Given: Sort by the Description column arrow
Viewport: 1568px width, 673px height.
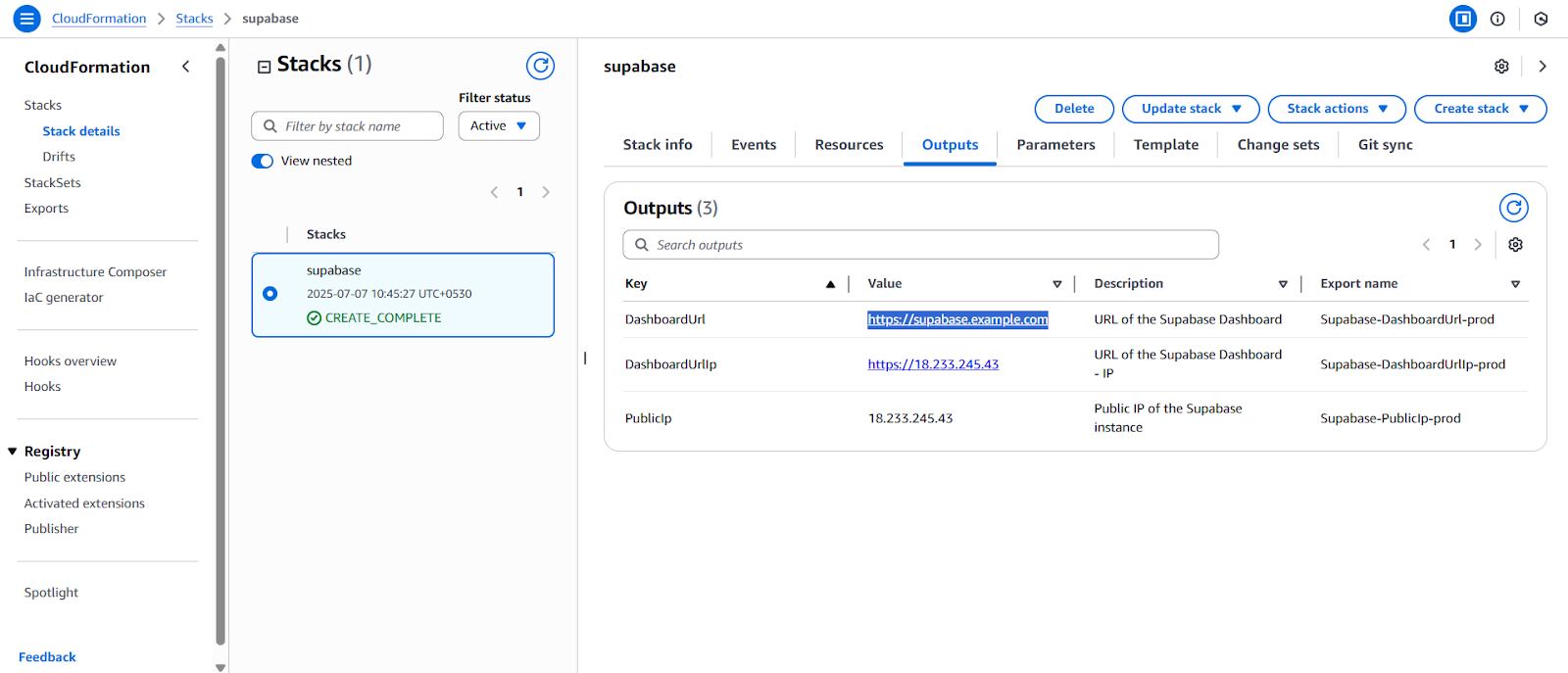Looking at the screenshot, I should click(1283, 284).
